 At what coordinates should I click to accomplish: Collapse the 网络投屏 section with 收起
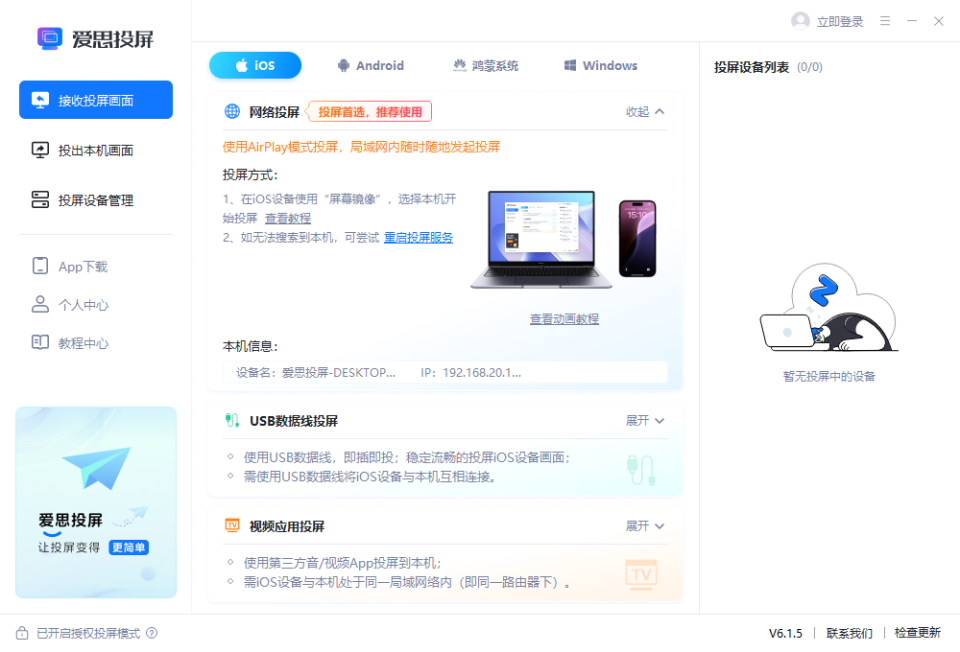coord(645,111)
